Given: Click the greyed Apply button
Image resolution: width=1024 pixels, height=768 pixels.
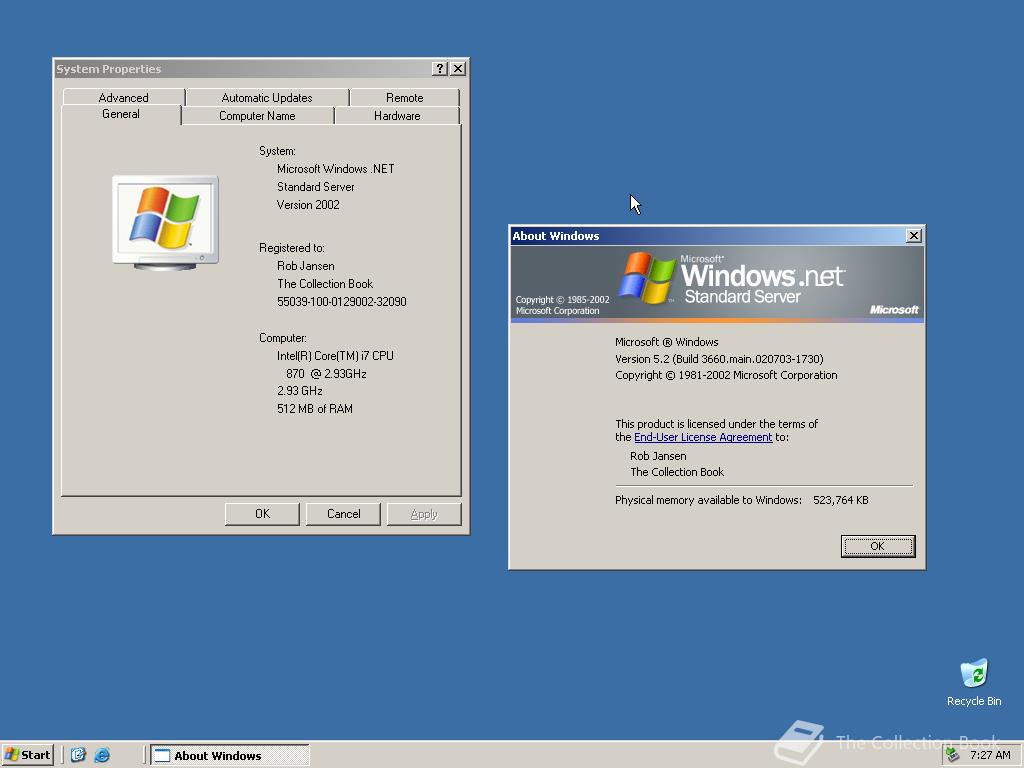Looking at the screenshot, I should tap(424, 514).
